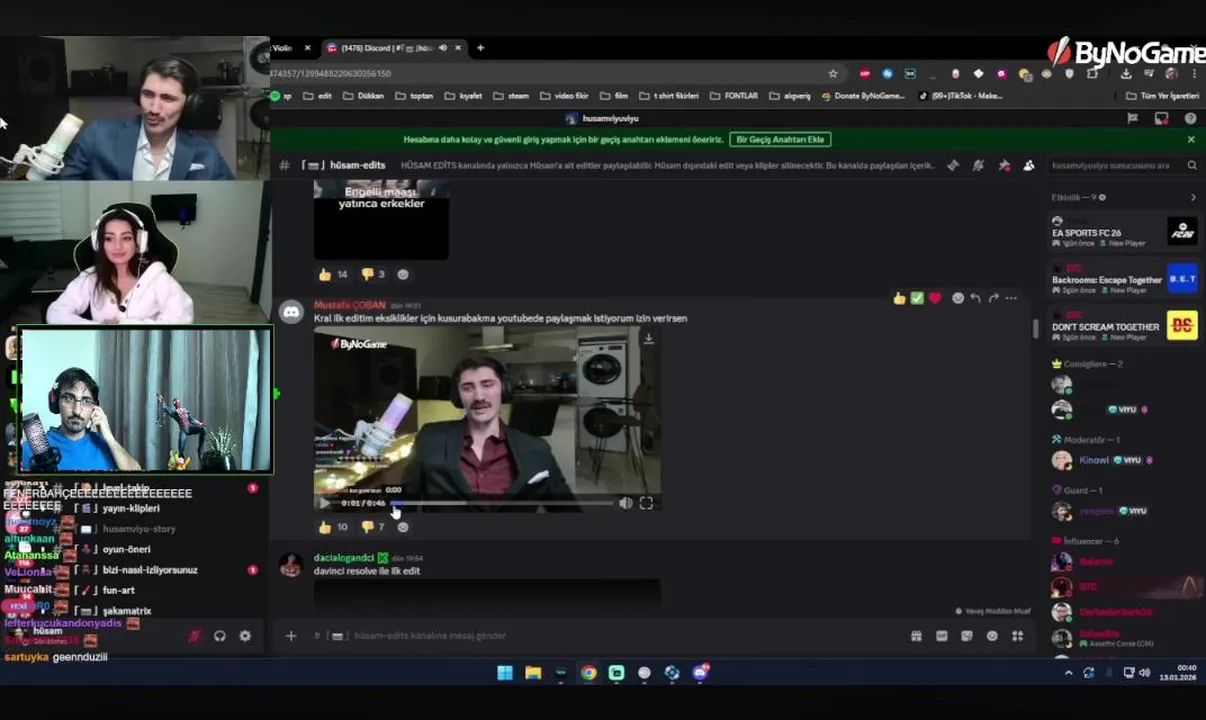This screenshot has width=1206, height=720.
Task: Show pinned messages in channel header
Action: (x=1004, y=165)
